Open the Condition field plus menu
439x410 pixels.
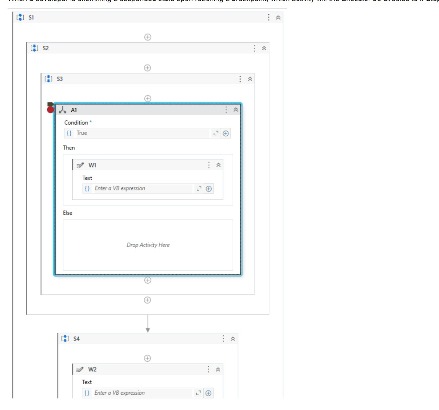click(226, 133)
